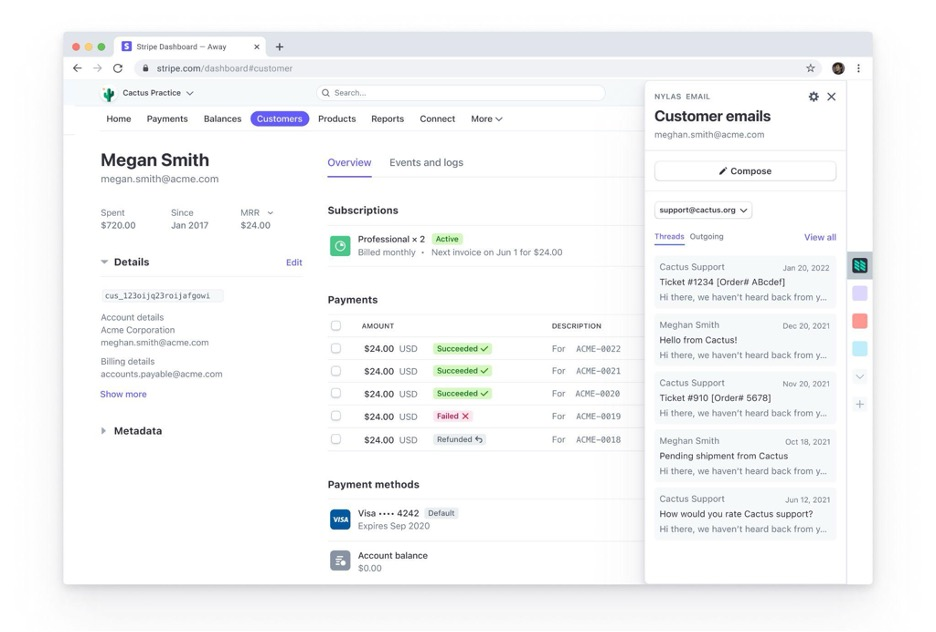Select the light blue app icon in sidebar

click(860, 349)
